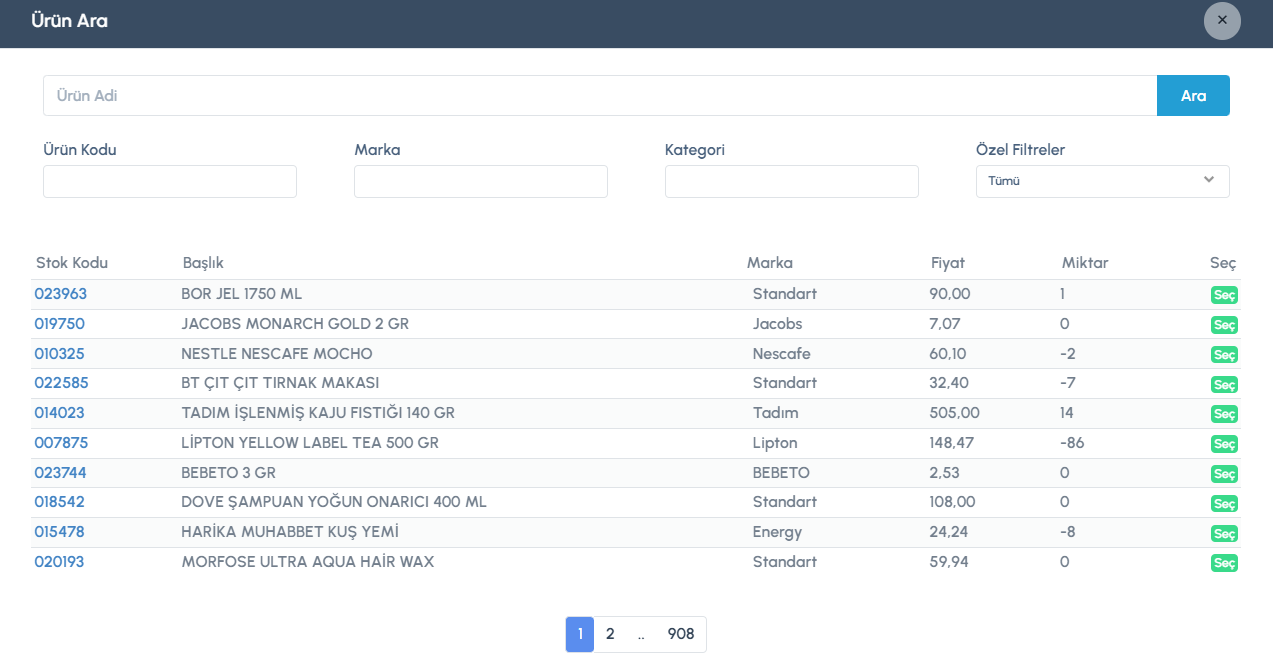Go to page 2 of results
This screenshot has height=662, width=1273.
pyautogui.click(x=610, y=634)
